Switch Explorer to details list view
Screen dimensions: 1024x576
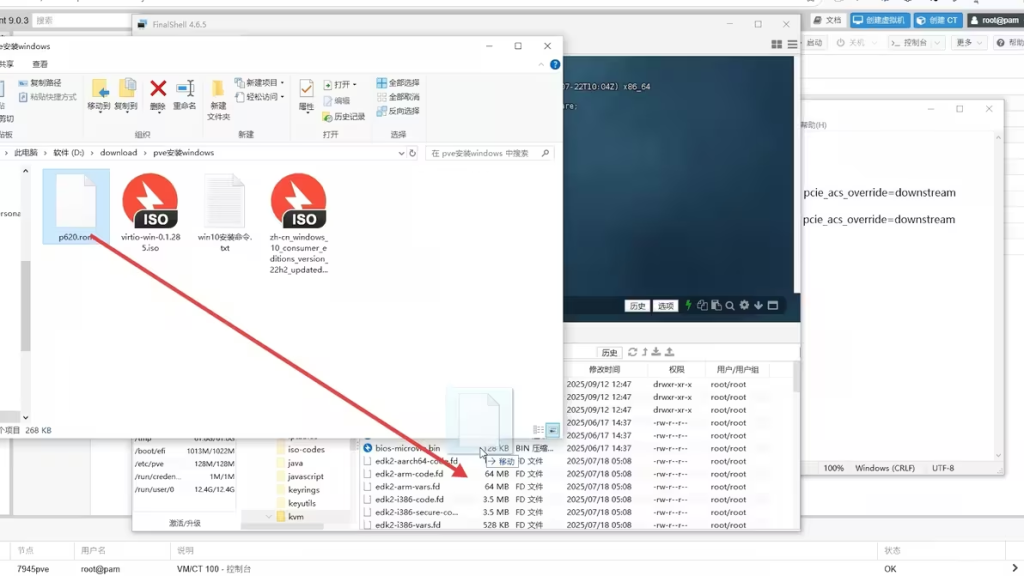(539, 430)
